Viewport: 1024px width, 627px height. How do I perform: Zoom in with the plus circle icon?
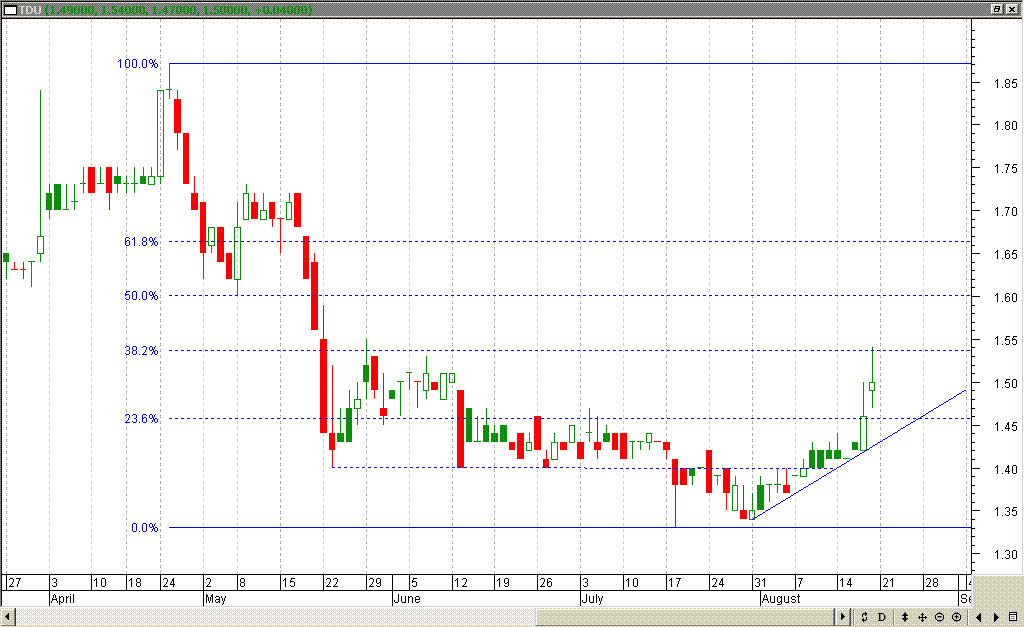pos(957,617)
